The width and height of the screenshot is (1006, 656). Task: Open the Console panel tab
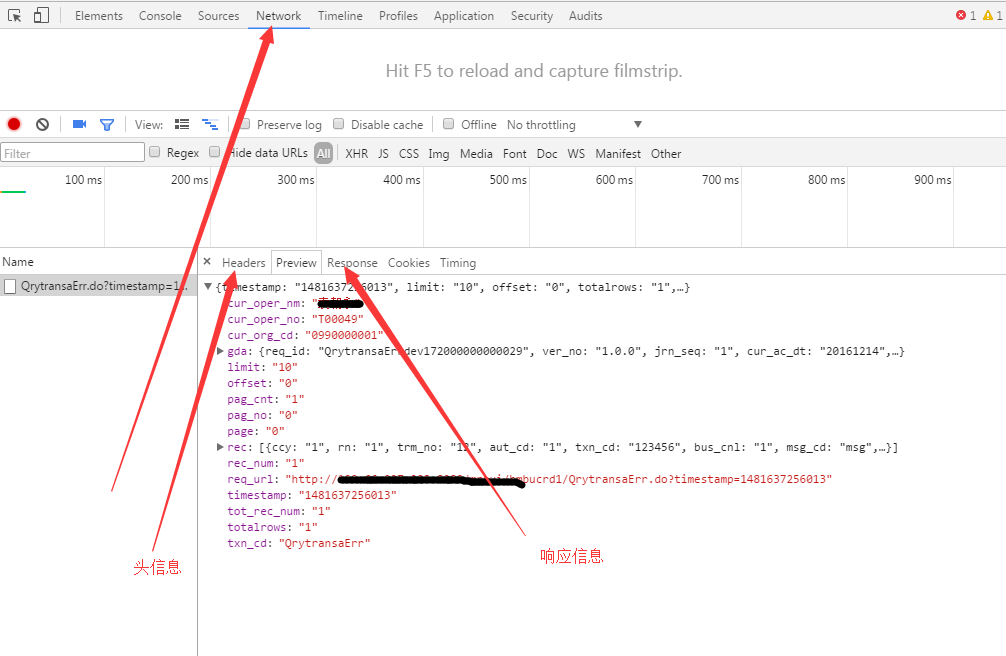160,16
